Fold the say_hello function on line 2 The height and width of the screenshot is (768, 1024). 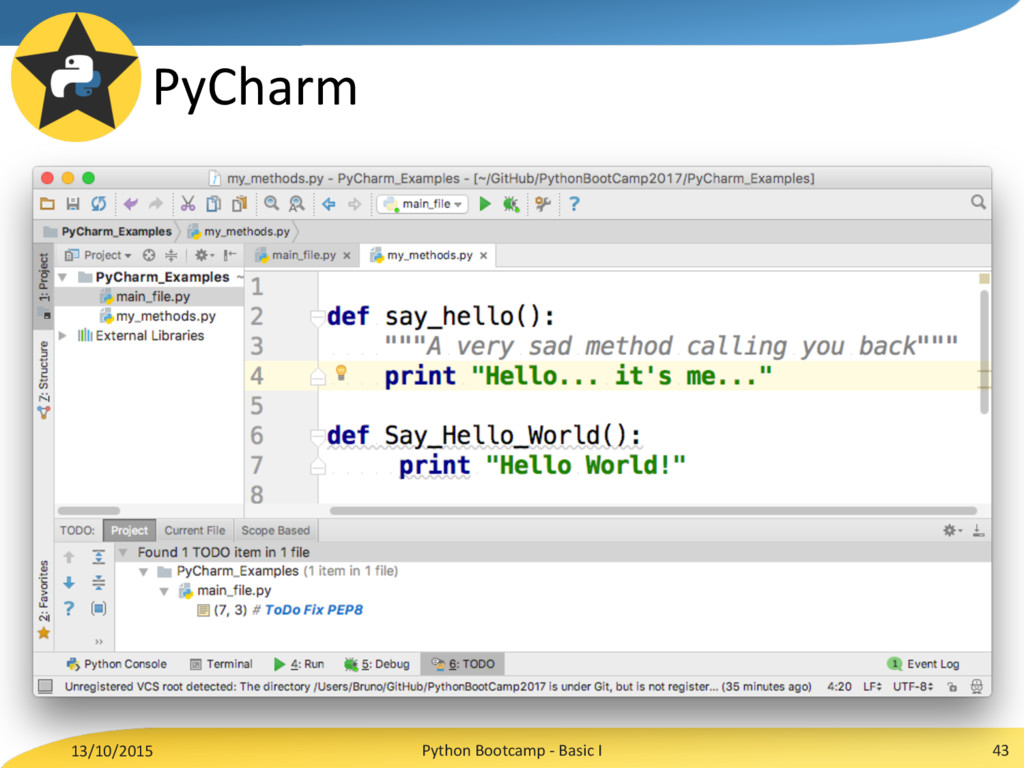click(318, 317)
